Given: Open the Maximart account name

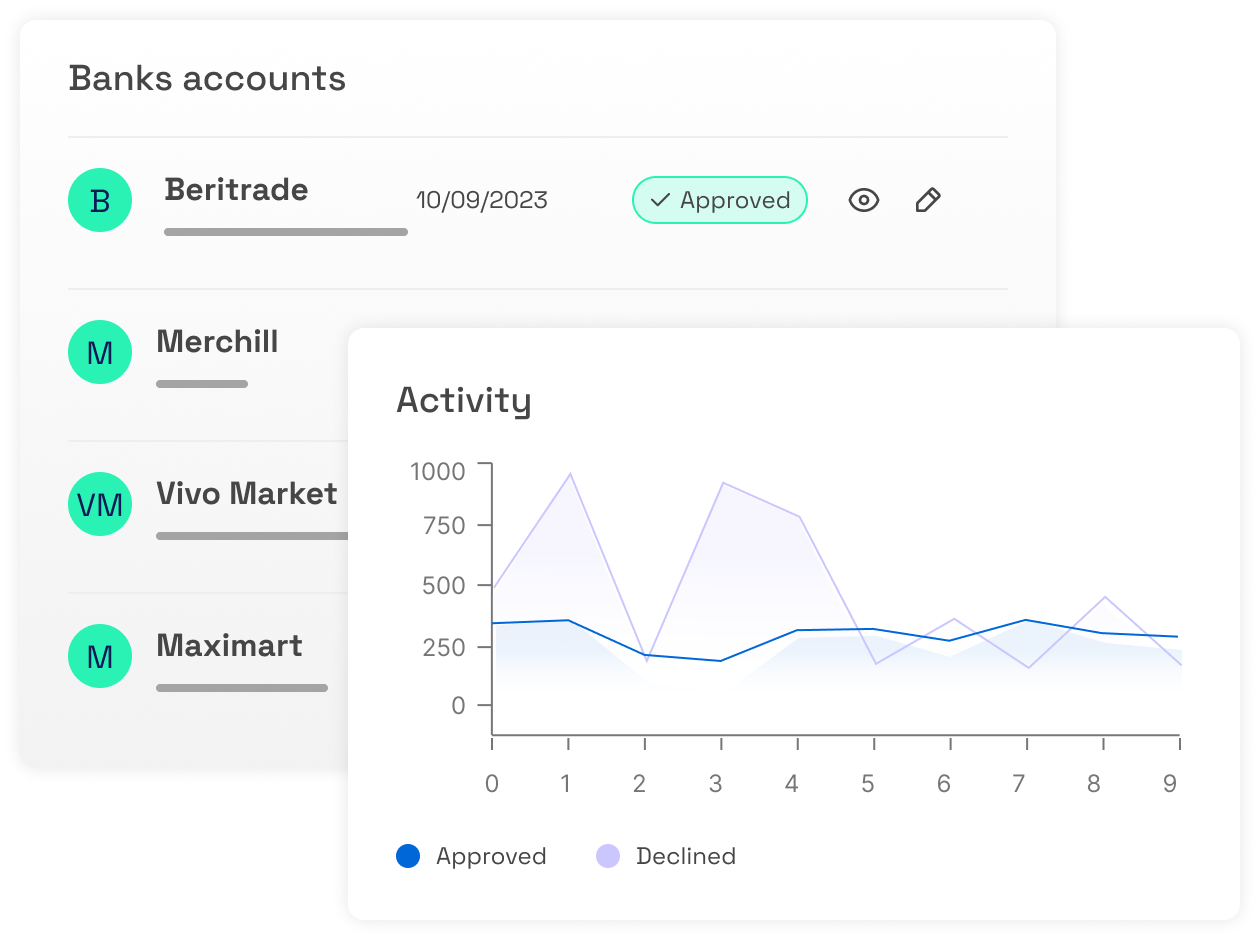Looking at the screenshot, I should coord(229,645).
